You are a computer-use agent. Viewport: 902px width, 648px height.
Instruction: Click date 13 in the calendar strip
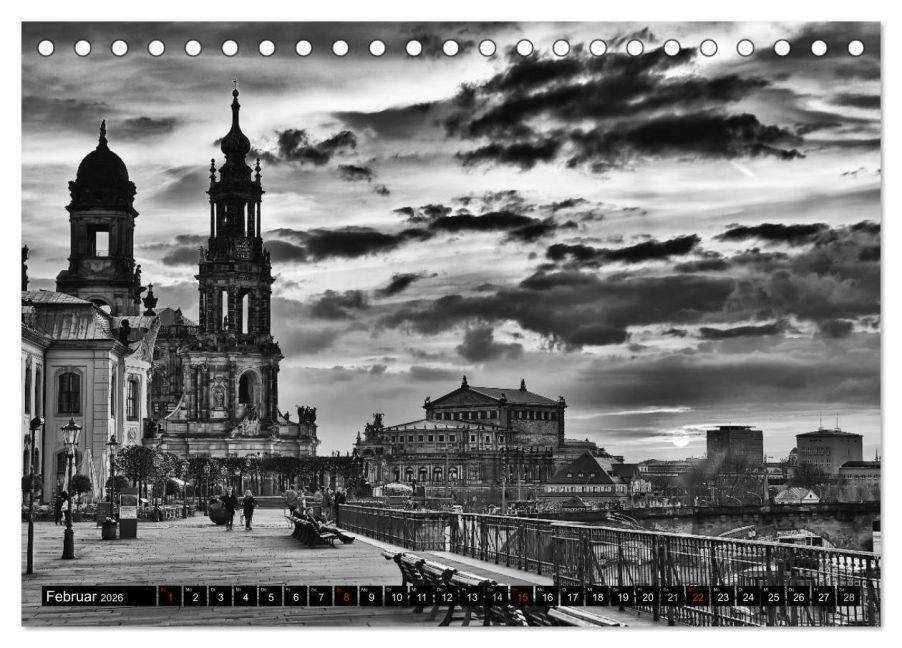[472, 596]
